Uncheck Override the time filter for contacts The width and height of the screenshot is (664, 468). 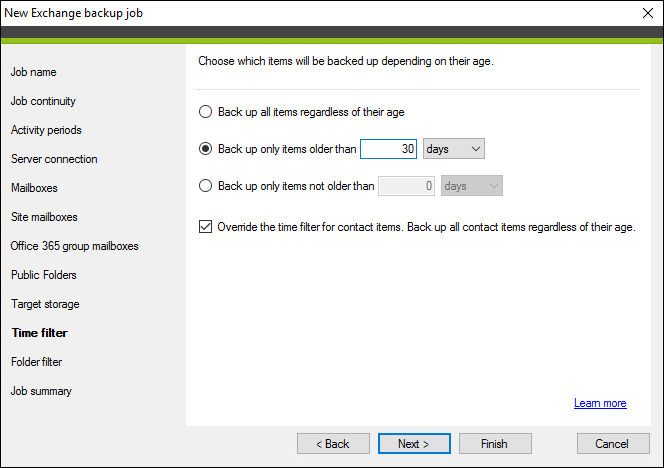click(205, 227)
